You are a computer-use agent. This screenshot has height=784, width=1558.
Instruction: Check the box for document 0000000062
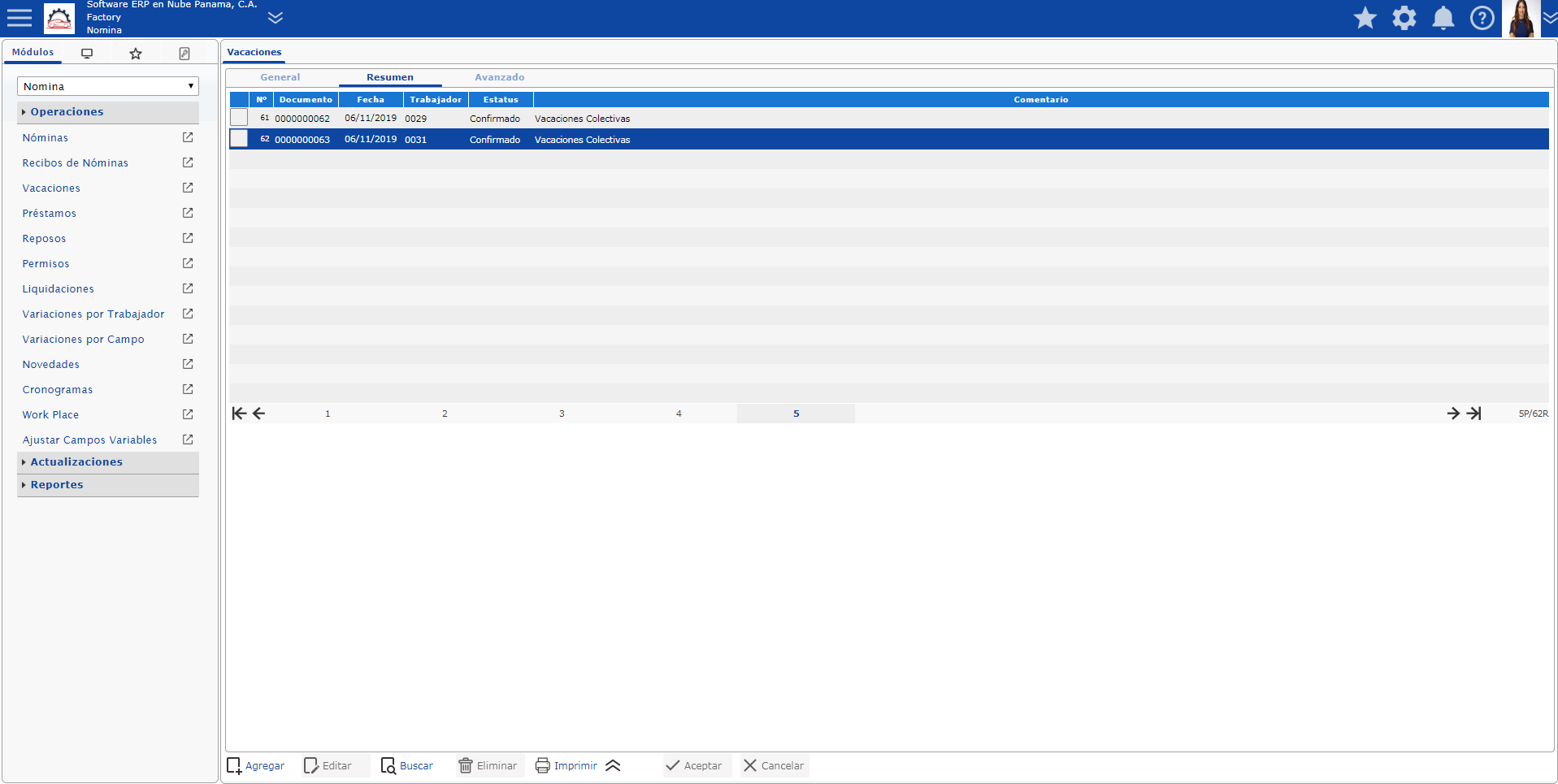point(239,118)
